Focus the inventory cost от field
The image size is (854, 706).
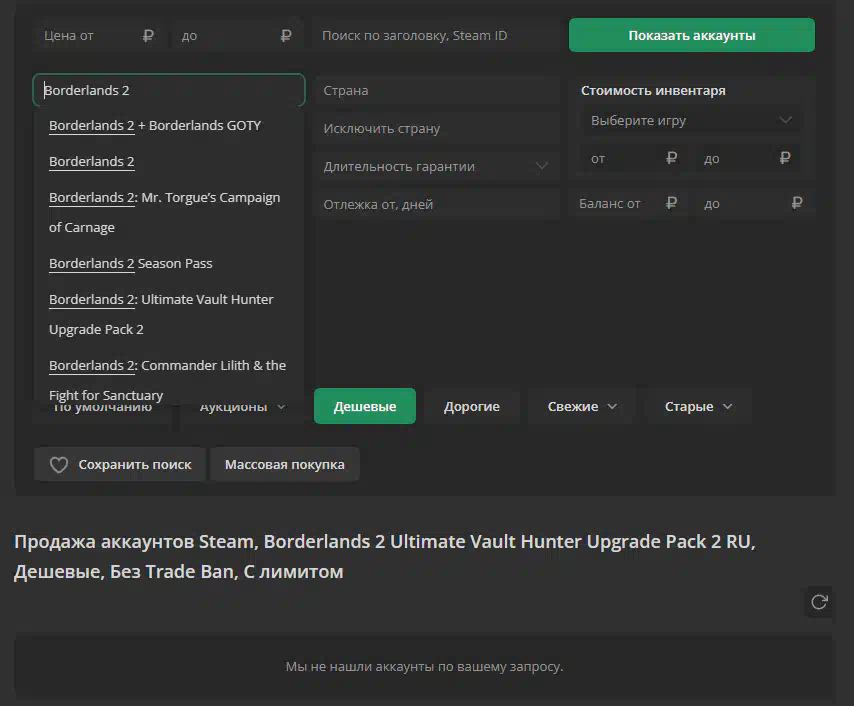pos(632,159)
